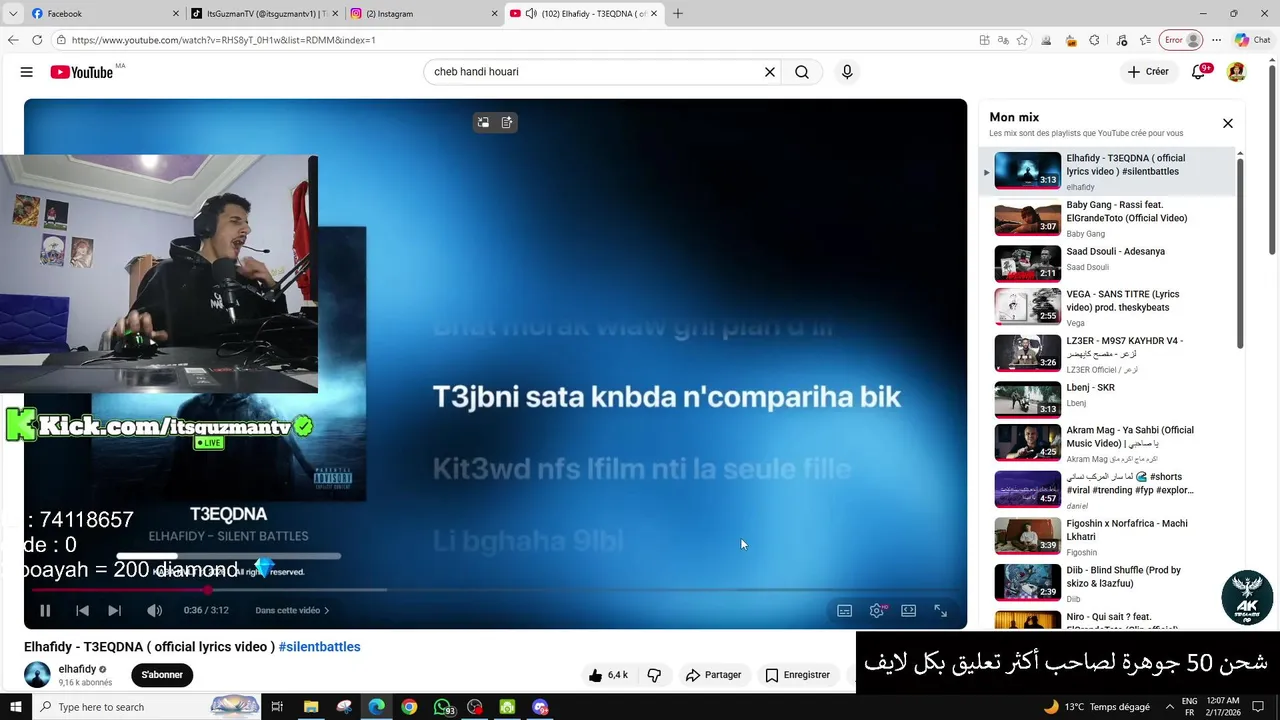Dislike the video
Screen dimensions: 1280x720
[x=654, y=675]
